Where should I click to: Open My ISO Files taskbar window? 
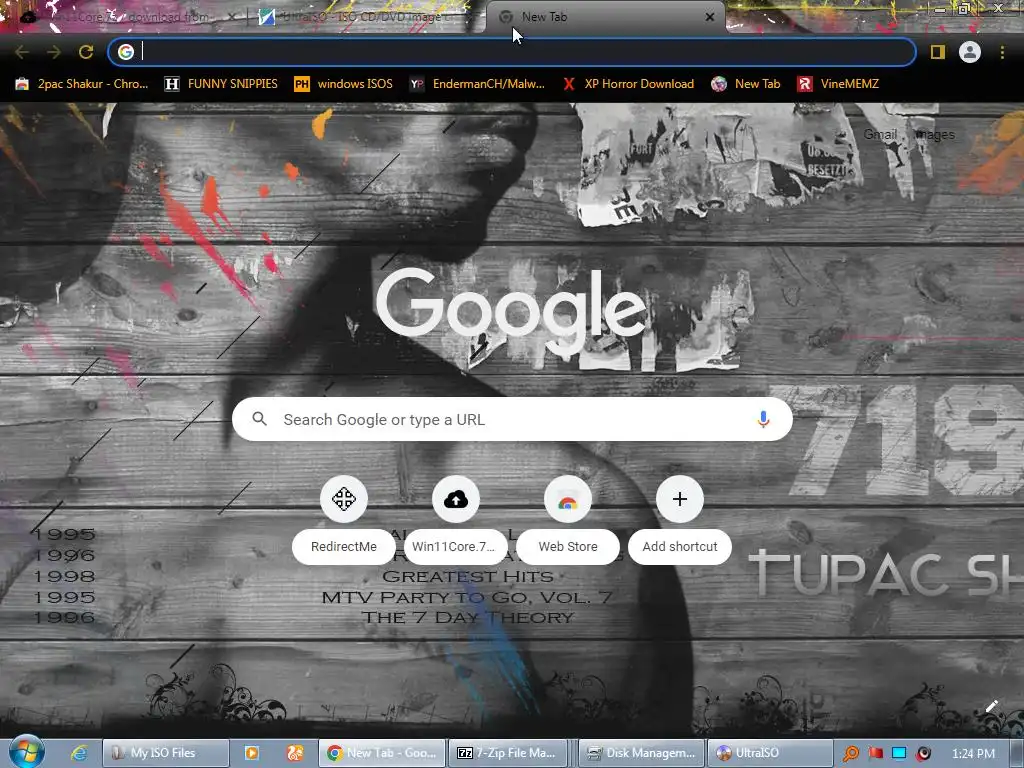165,753
